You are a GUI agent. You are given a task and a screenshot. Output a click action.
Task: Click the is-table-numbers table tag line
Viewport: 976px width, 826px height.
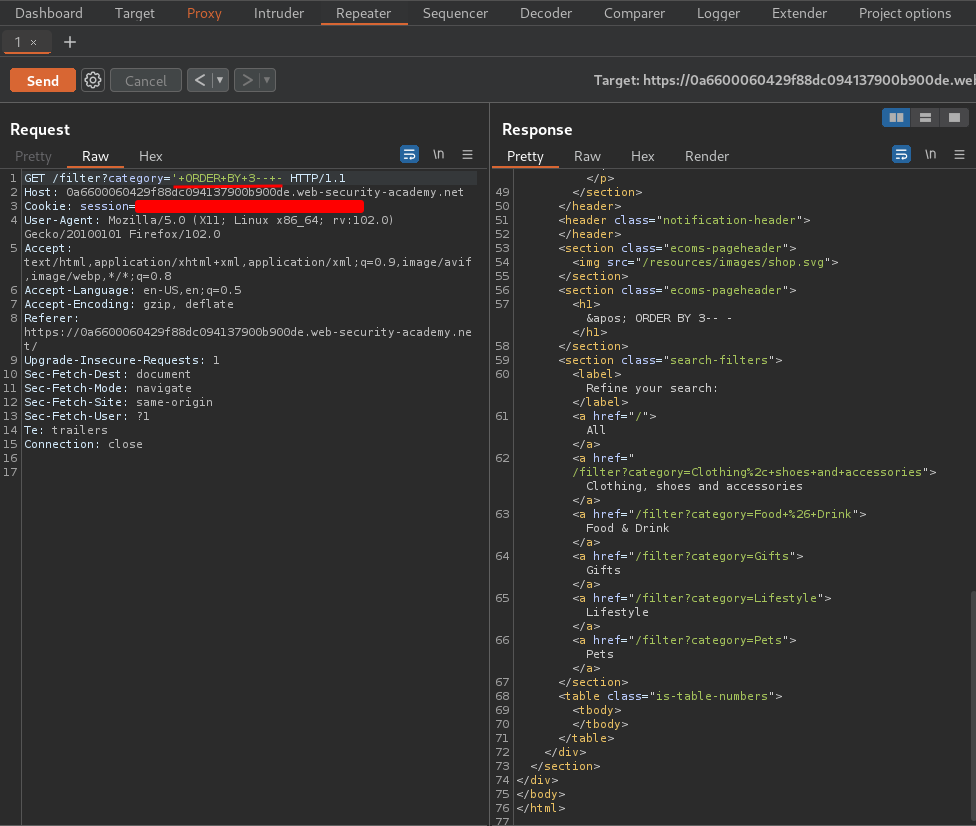coord(670,697)
